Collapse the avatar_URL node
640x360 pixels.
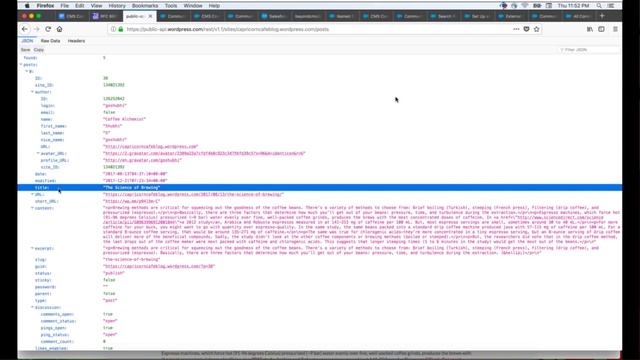tap(38, 153)
